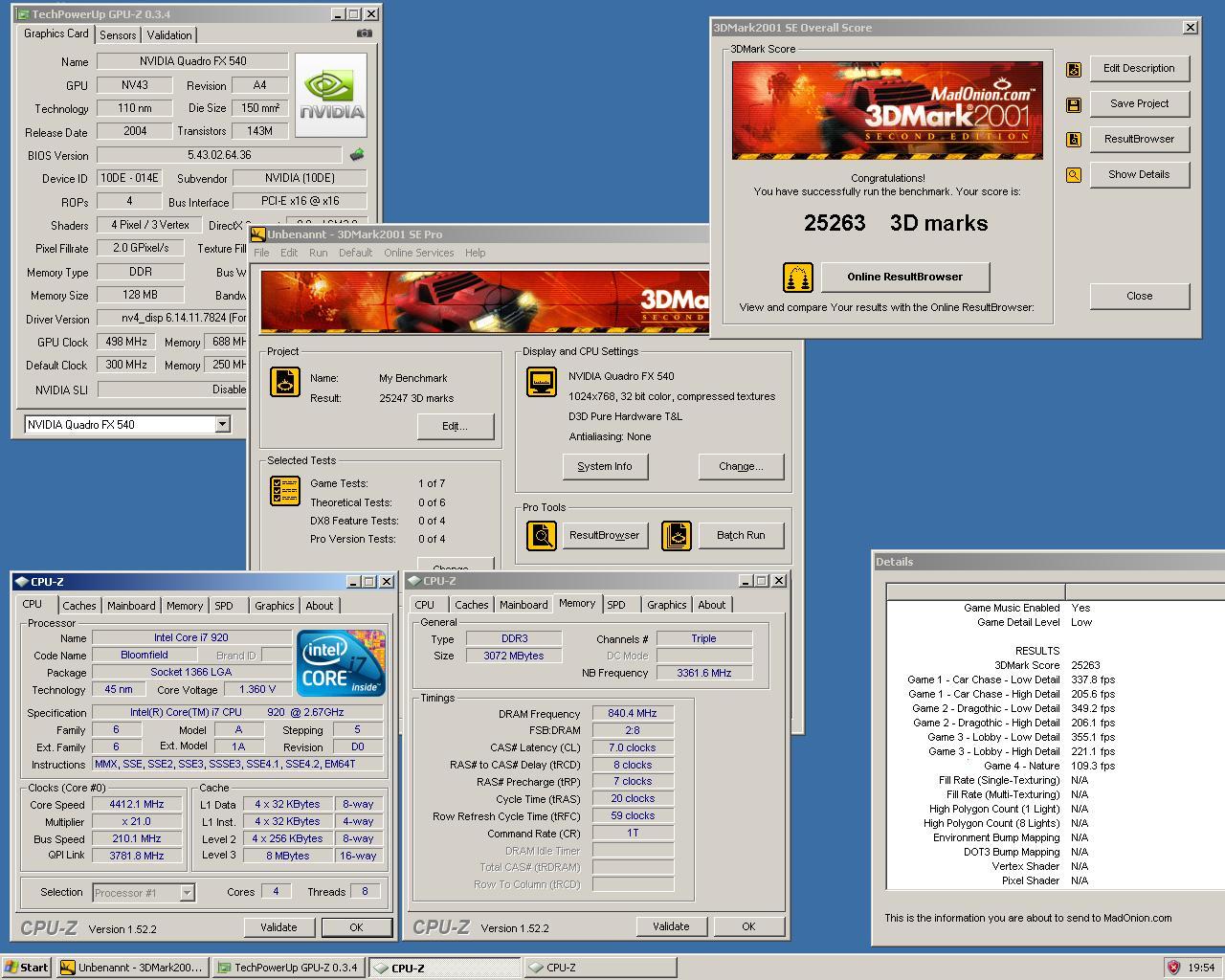Click the 25263 3D marks score text
Image resolution: width=1225 pixels, height=980 pixels.
tap(896, 223)
